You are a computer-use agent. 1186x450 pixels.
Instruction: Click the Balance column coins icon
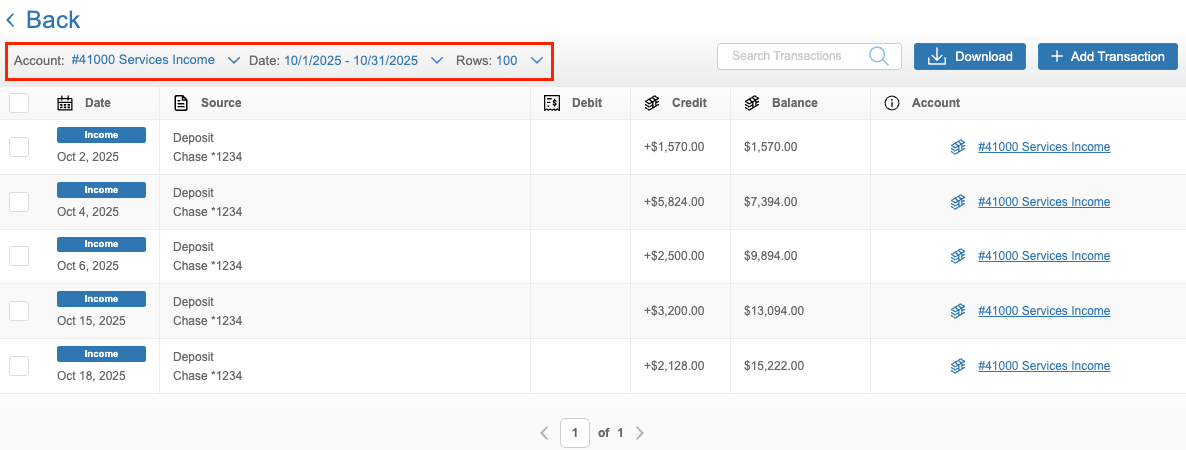click(752, 103)
